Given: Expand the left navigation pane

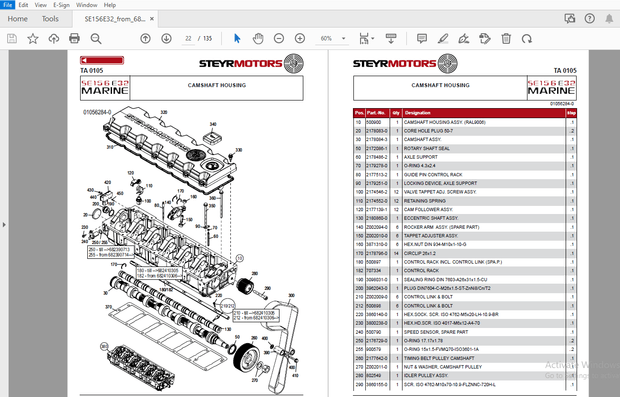Looking at the screenshot, I should [4, 225].
